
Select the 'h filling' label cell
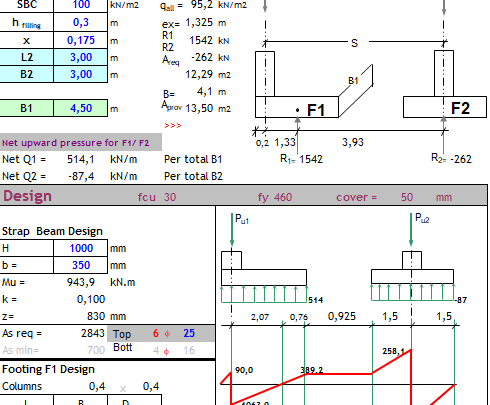(26, 22)
